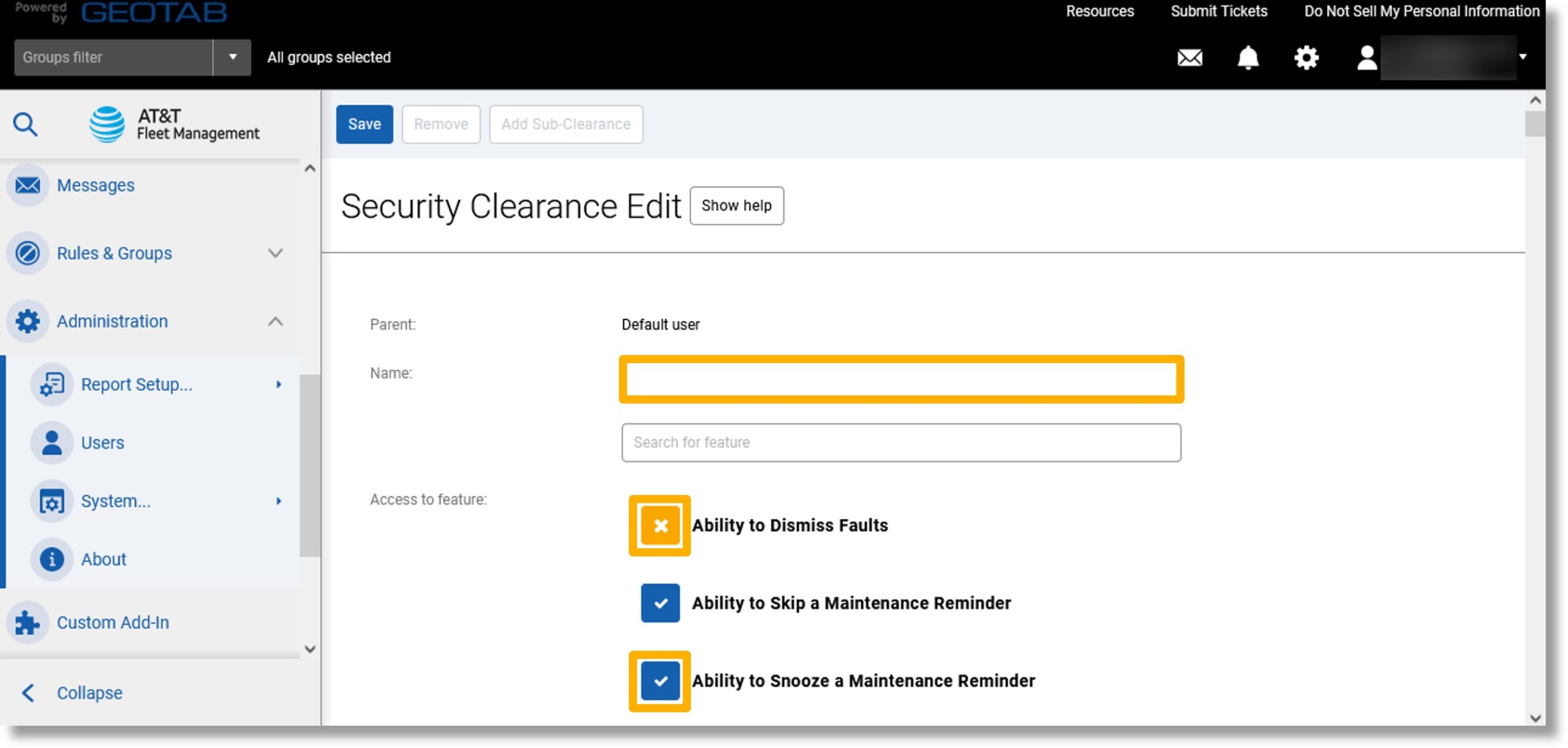The width and height of the screenshot is (1568, 748).
Task: Click sidebar scroll-up arrow
Action: tap(310, 168)
